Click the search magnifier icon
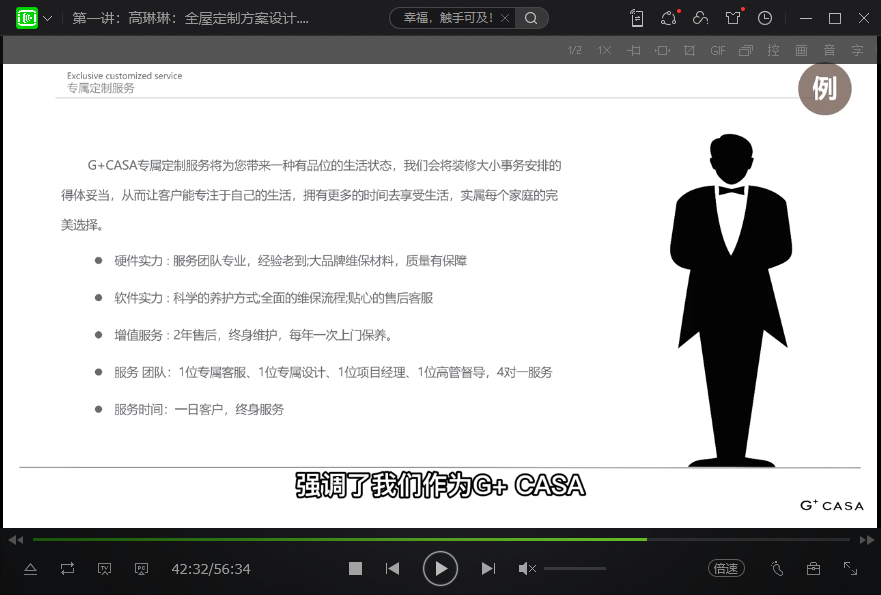The image size is (881, 595). [x=531, y=18]
